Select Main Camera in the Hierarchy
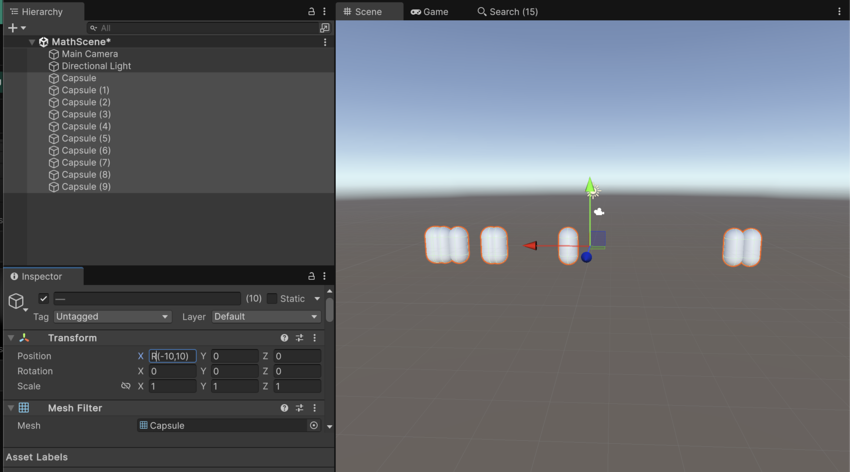This screenshot has height=472, width=850. tap(89, 54)
